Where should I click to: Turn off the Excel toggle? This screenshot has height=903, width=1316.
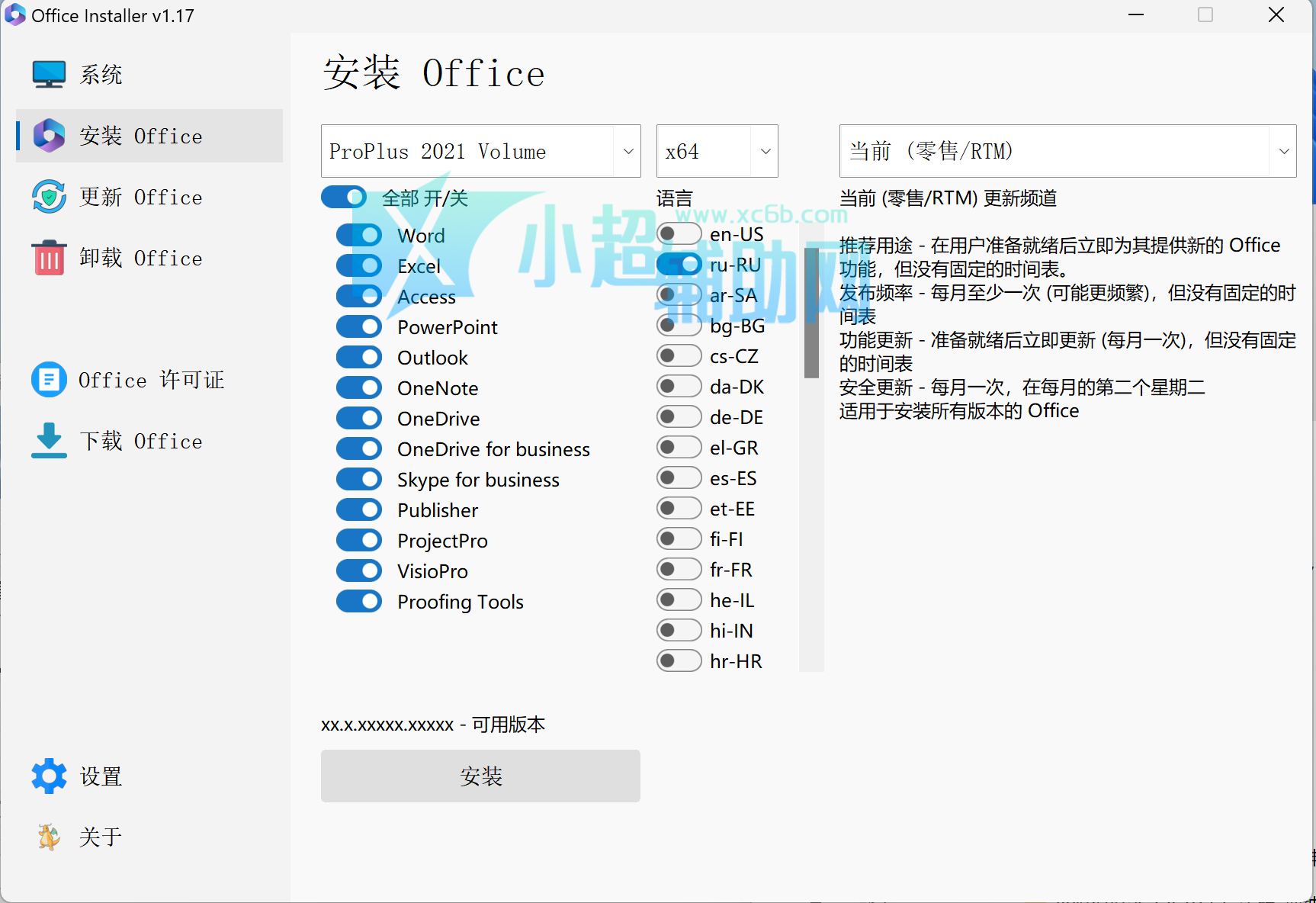point(359,265)
